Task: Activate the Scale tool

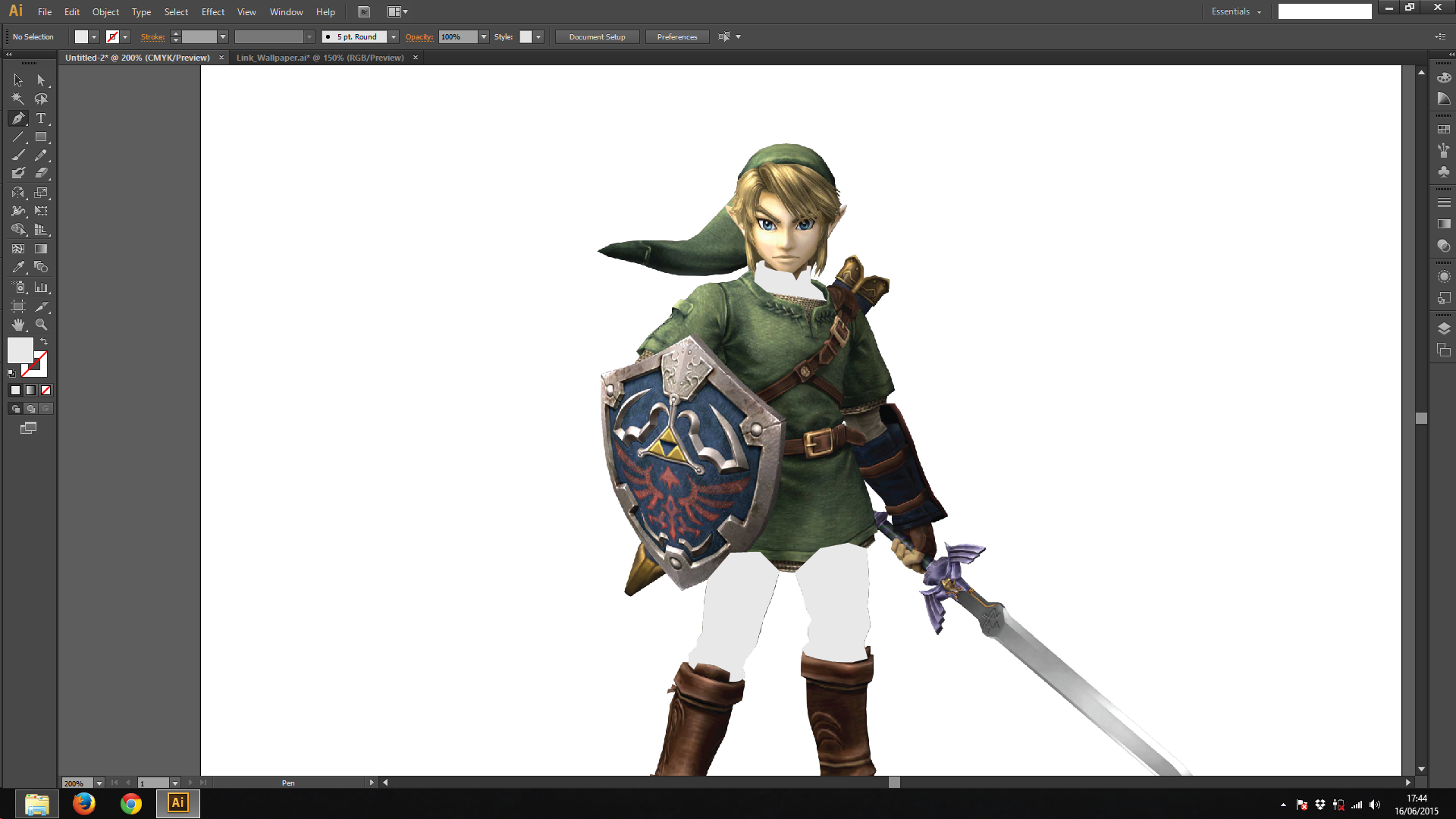Action: pos(41,193)
